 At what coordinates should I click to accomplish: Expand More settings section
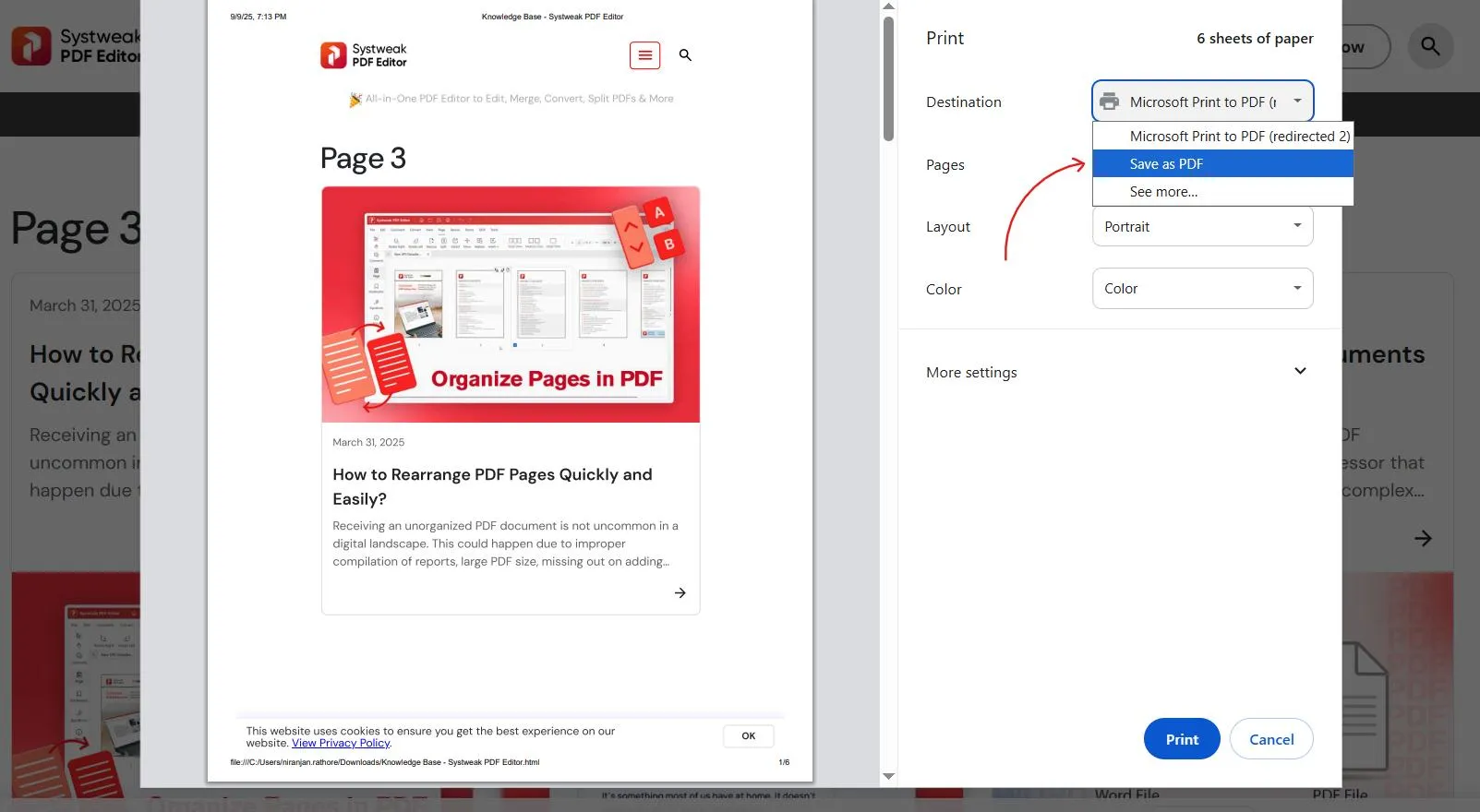click(x=1117, y=372)
